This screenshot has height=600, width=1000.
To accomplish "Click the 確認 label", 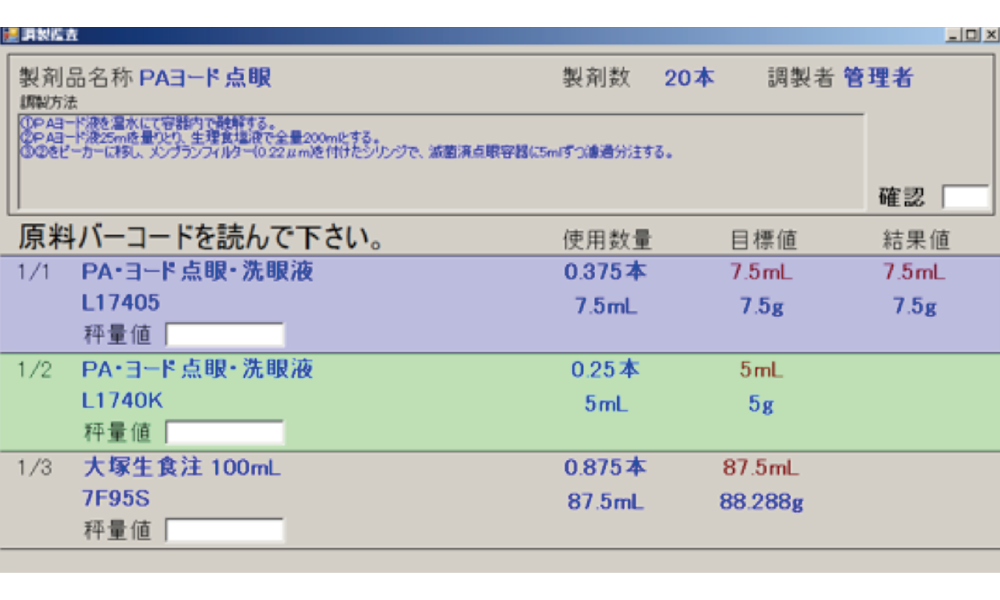I will click(x=902, y=197).
